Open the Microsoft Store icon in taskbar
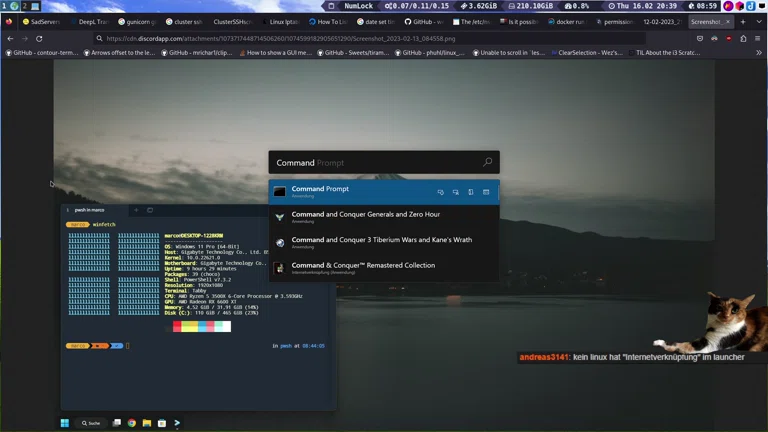 click(x=162, y=423)
